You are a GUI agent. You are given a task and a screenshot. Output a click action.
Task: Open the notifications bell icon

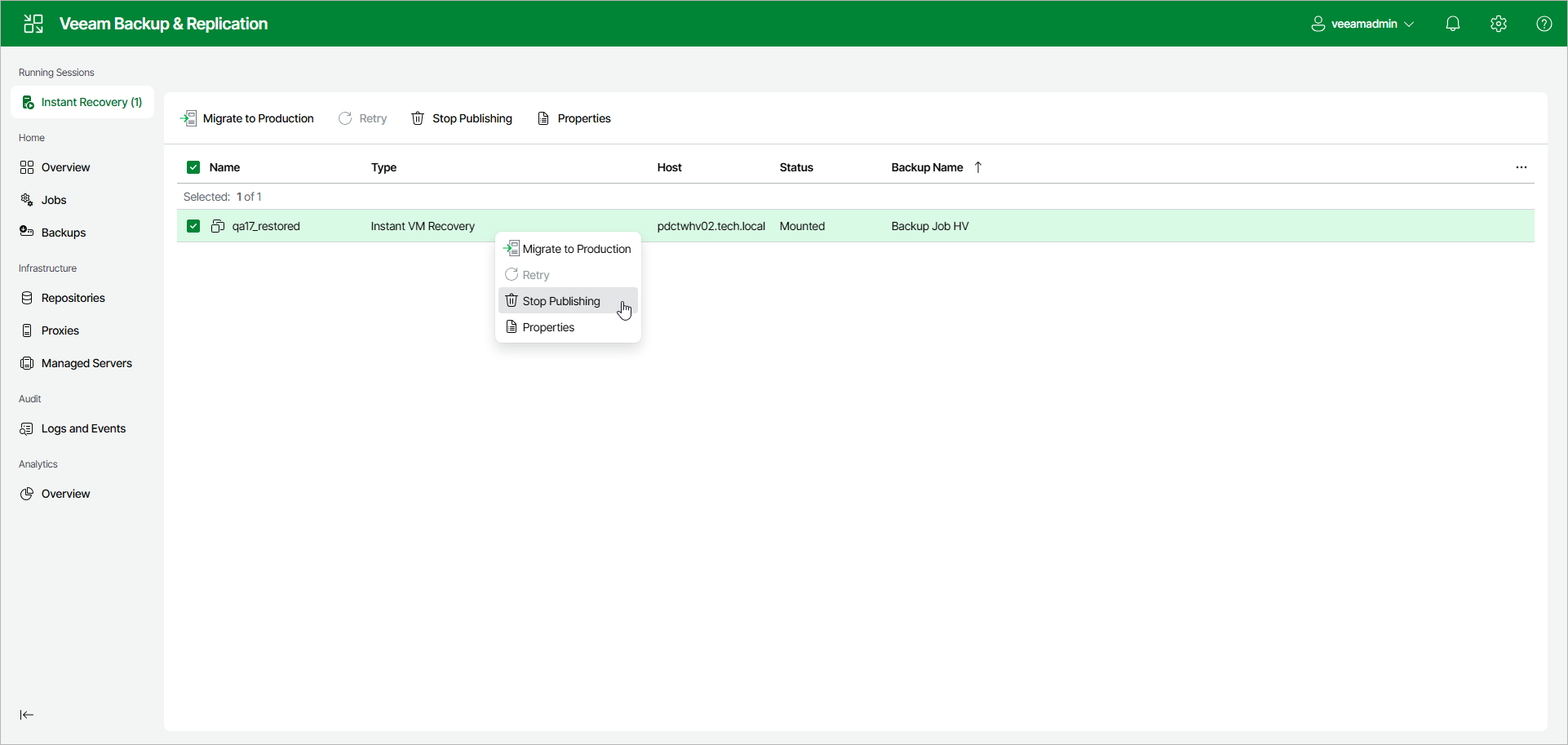coord(1453,24)
